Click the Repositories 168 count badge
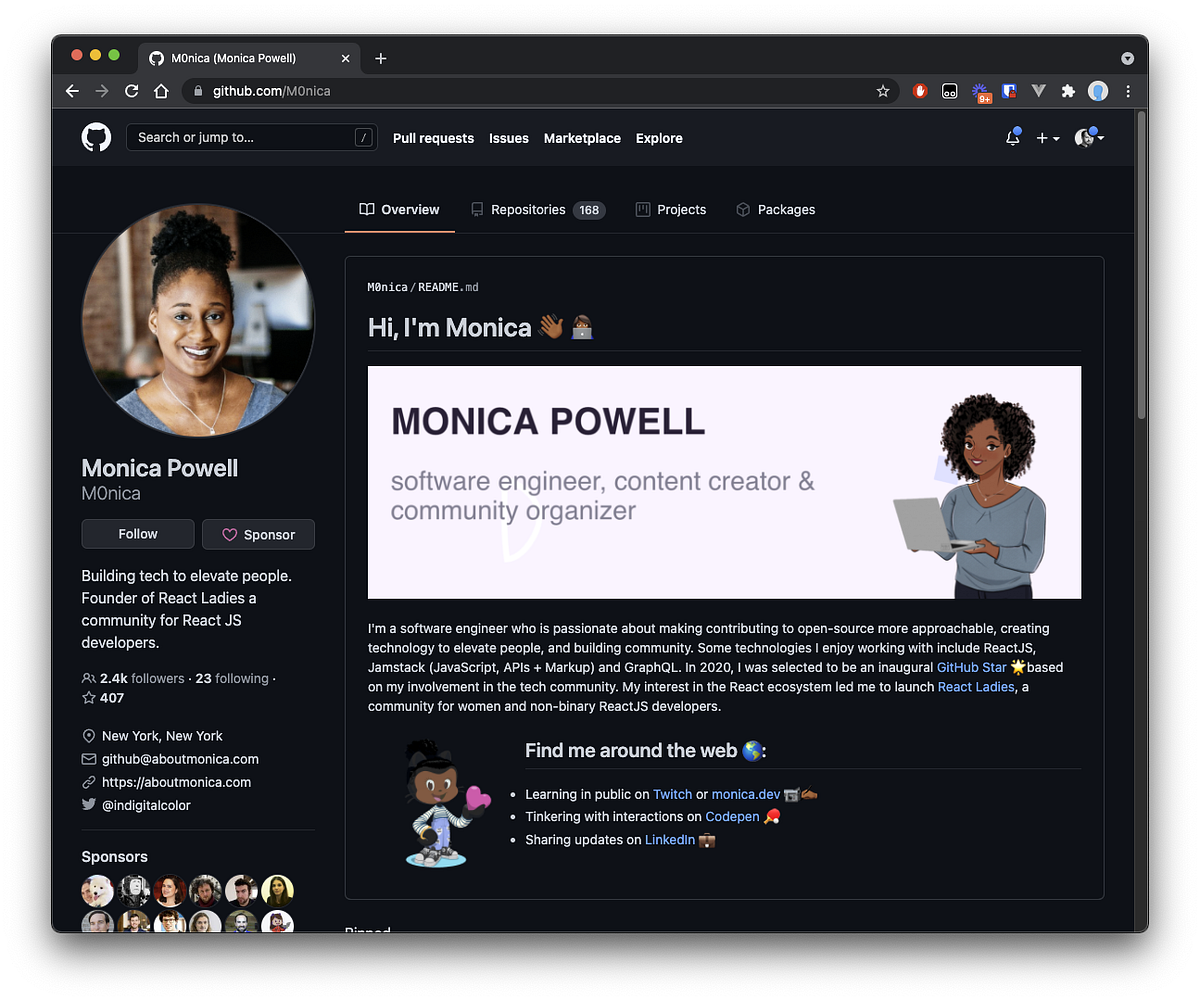This screenshot has height=1001, width=1200. pos(589,210)
